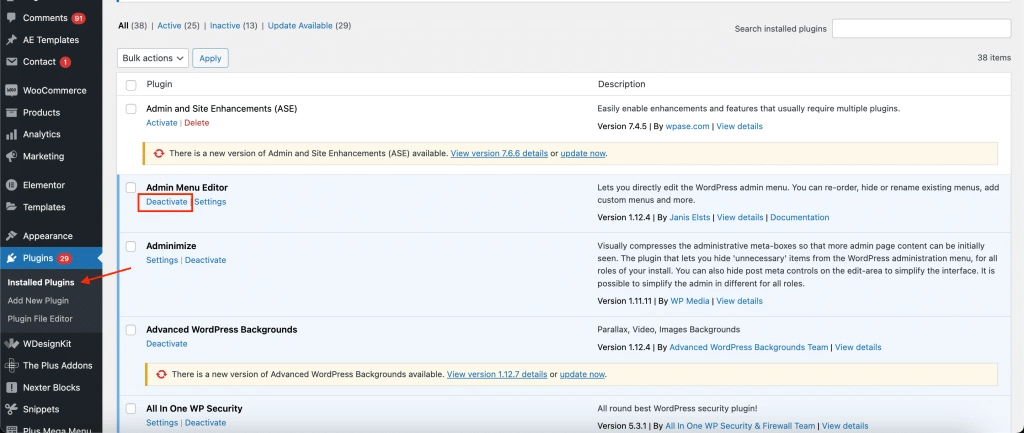Click the Apply button
The image size is (1024, 433).
210,58
